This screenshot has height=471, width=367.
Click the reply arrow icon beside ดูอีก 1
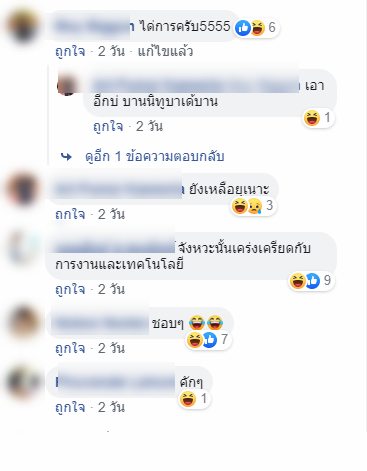(66, 156)
